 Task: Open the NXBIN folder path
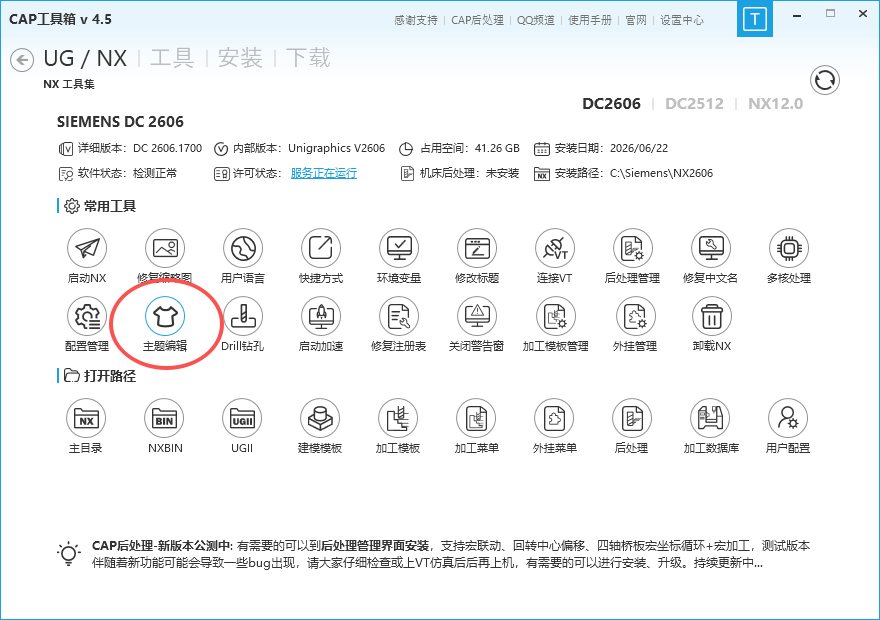[164, 419]
